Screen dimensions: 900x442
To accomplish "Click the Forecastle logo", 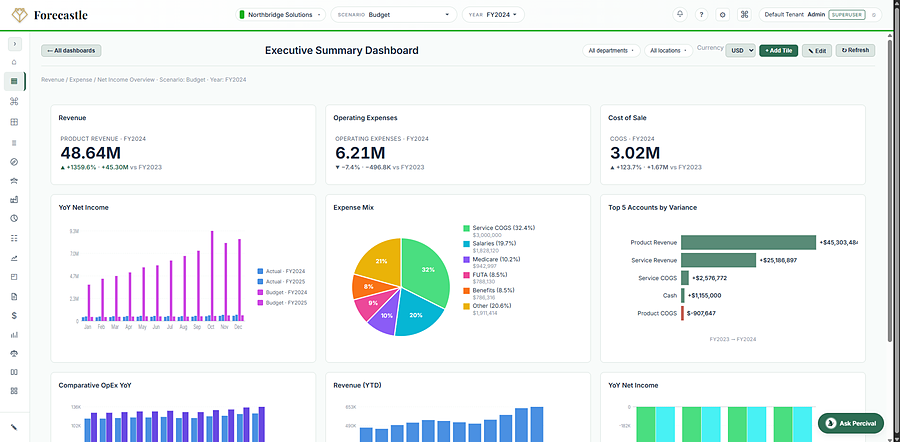I will click(x=49, y=15).
